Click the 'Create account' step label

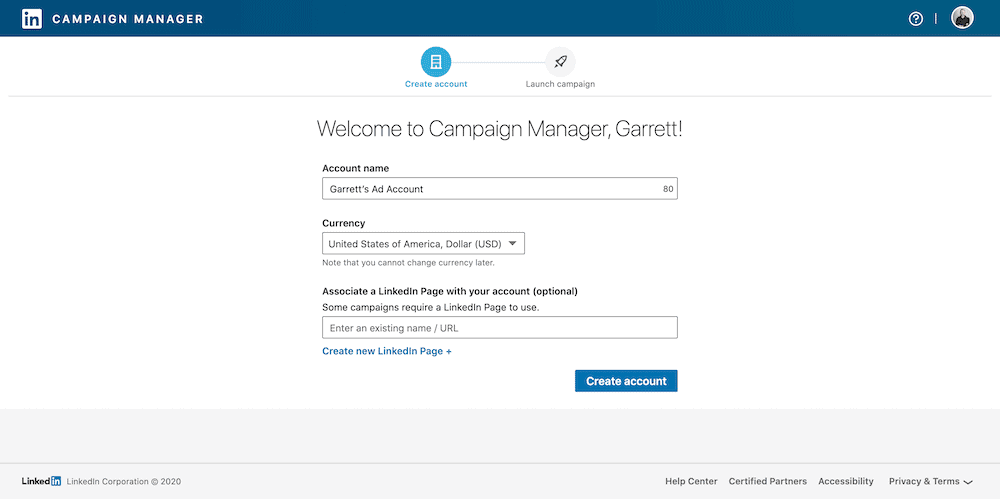[436, 84]
